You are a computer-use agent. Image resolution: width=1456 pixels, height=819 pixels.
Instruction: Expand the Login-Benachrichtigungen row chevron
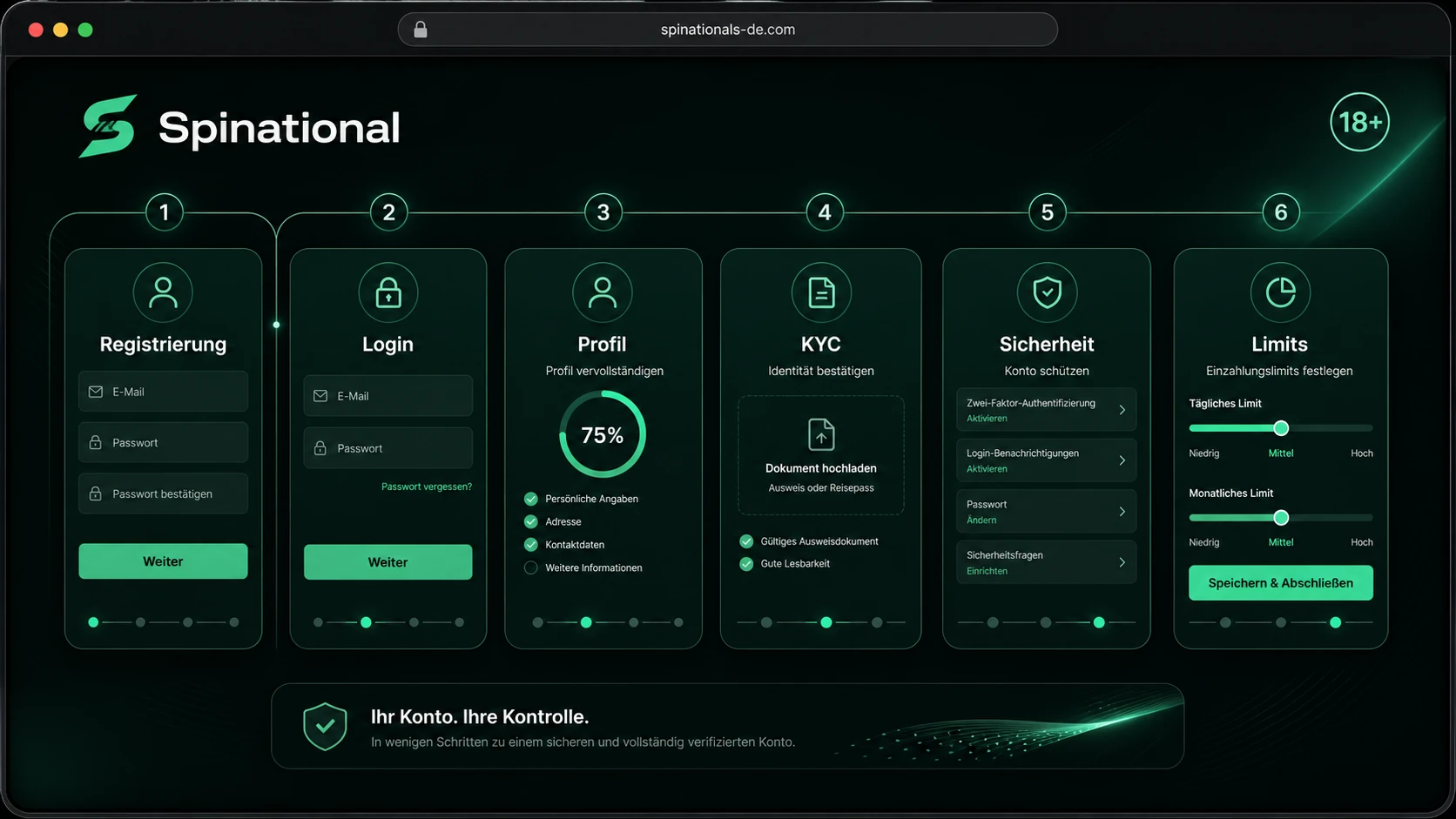coord(1122,460)
